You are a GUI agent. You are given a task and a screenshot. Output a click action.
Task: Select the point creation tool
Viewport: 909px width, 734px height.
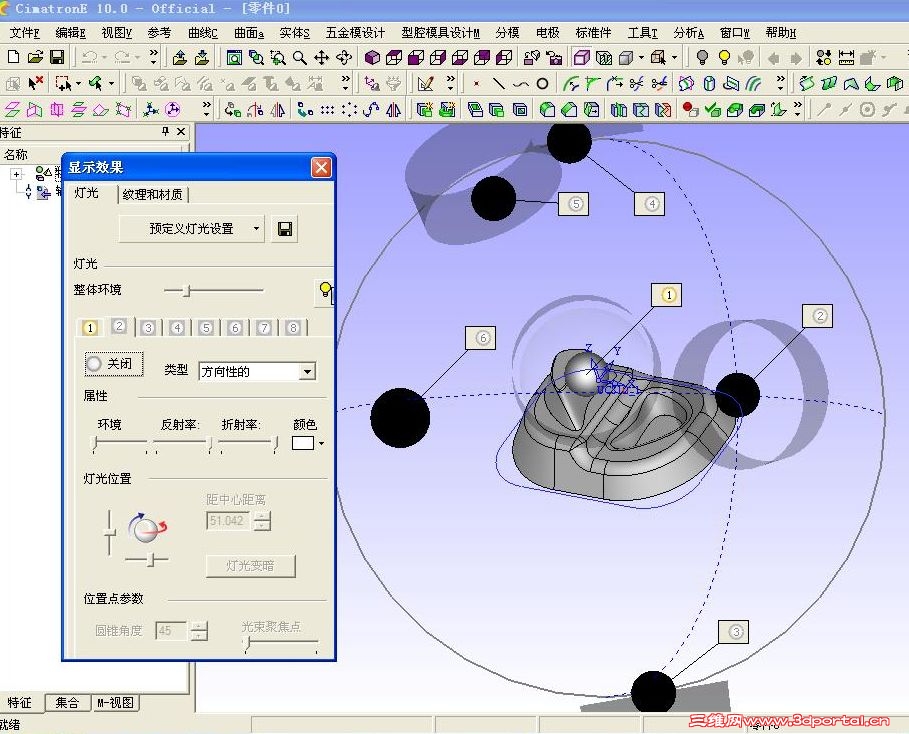(477, 83)
